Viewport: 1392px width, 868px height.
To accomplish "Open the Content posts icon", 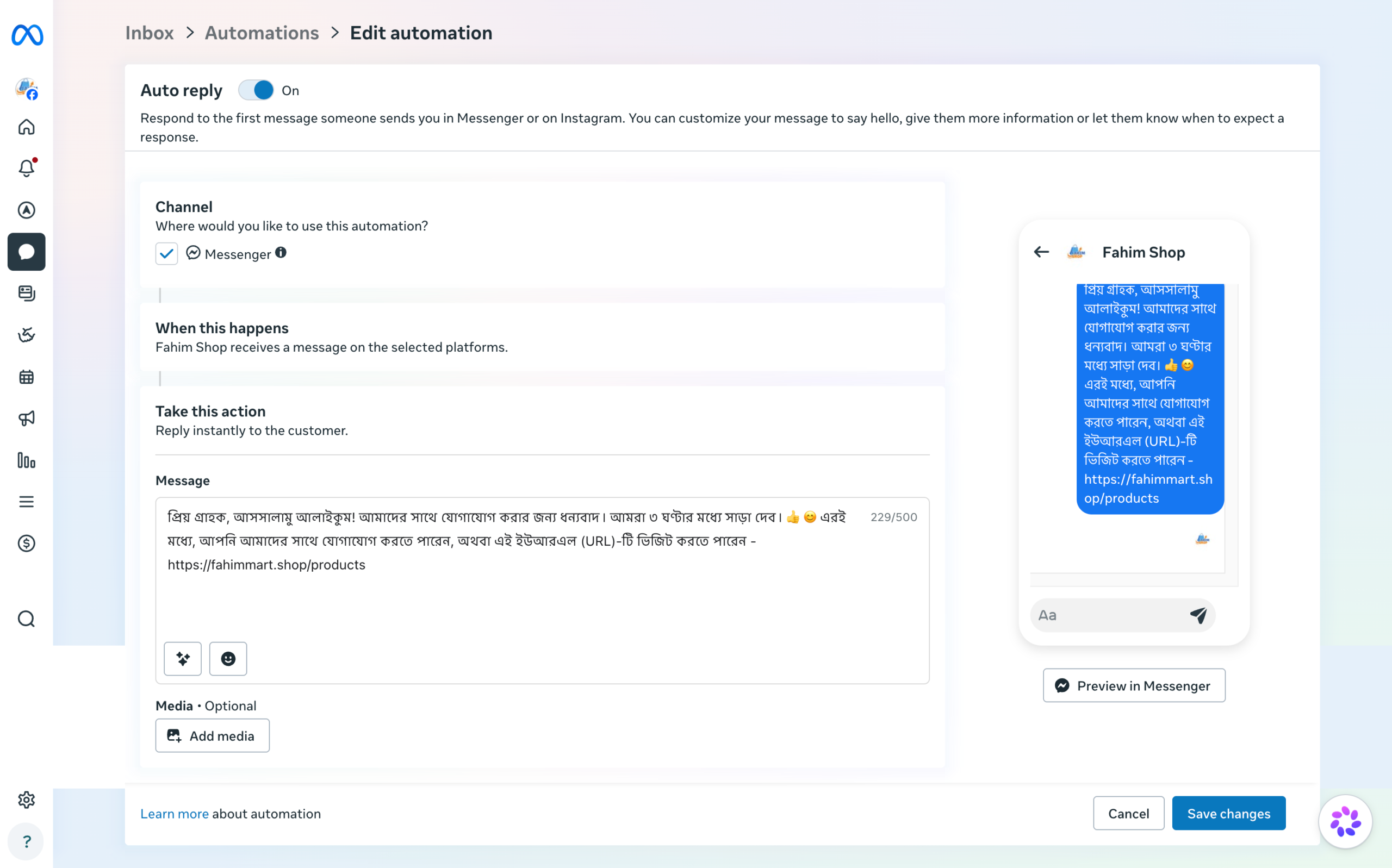I will coord(27,294).
